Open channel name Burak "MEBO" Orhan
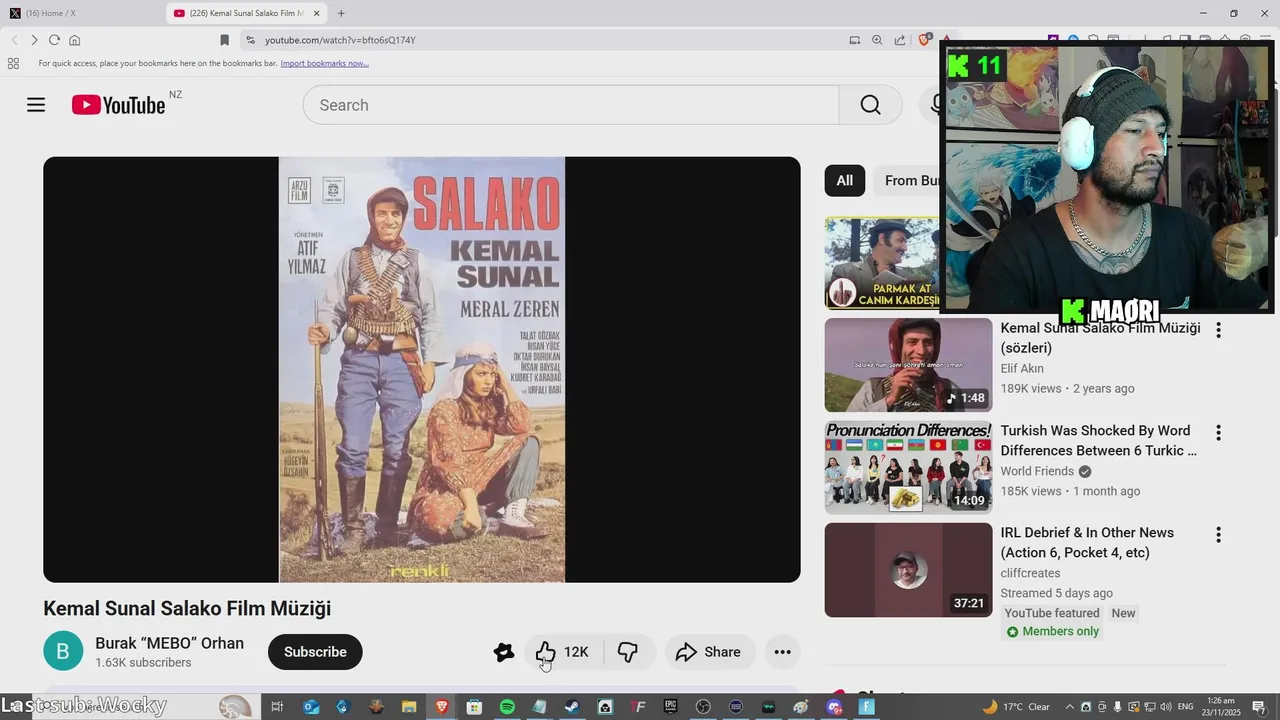1280x720 pixels. click(169, 643)
